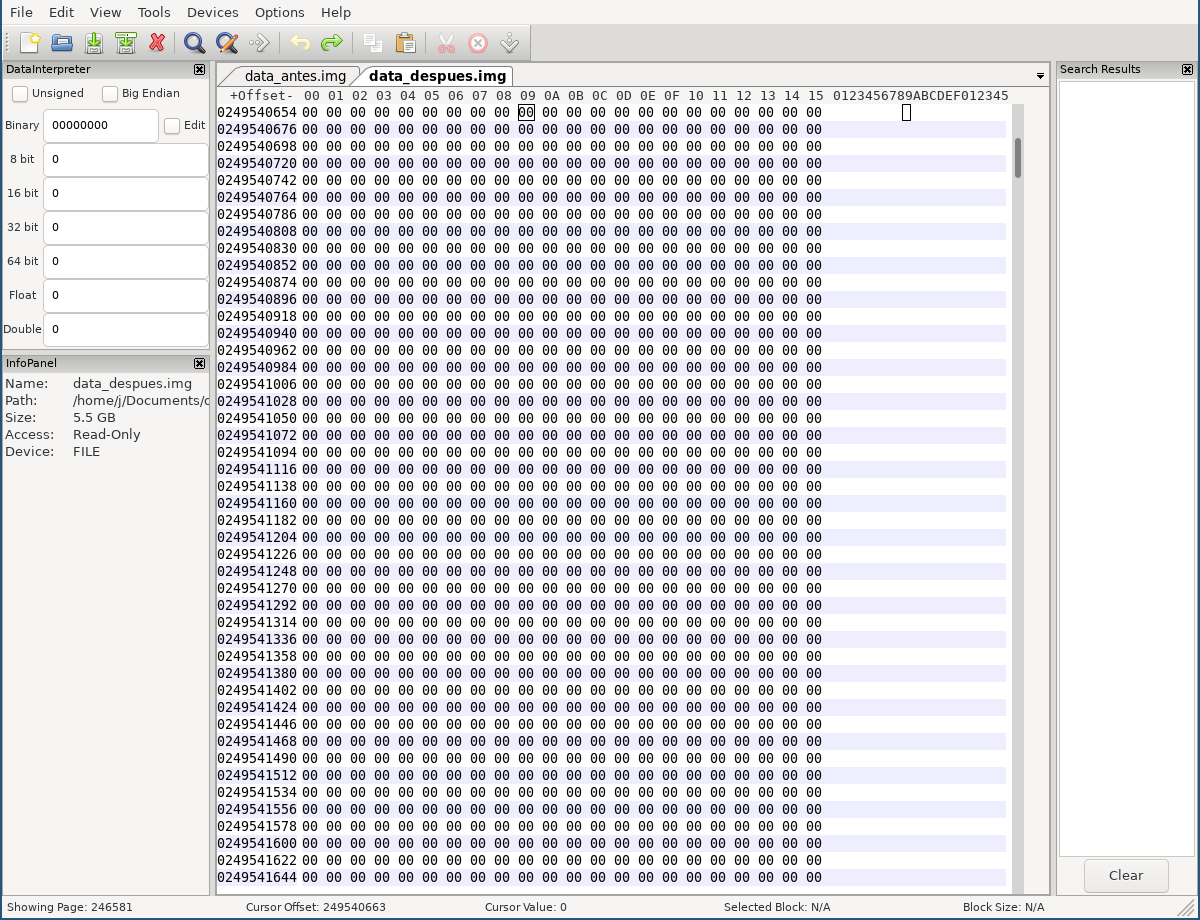
Task: Click the Insert toolbar icon
Action: [510, 43]
